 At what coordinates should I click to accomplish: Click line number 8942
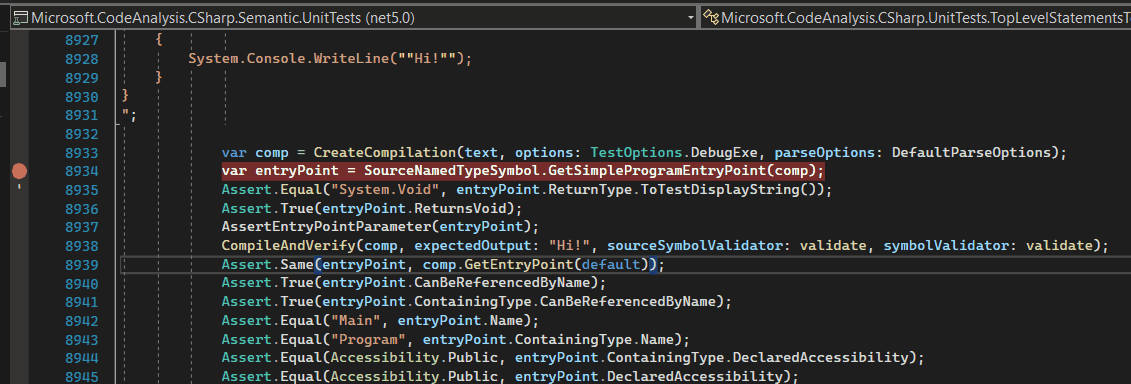pyautogui.click(x=82, y=321)
